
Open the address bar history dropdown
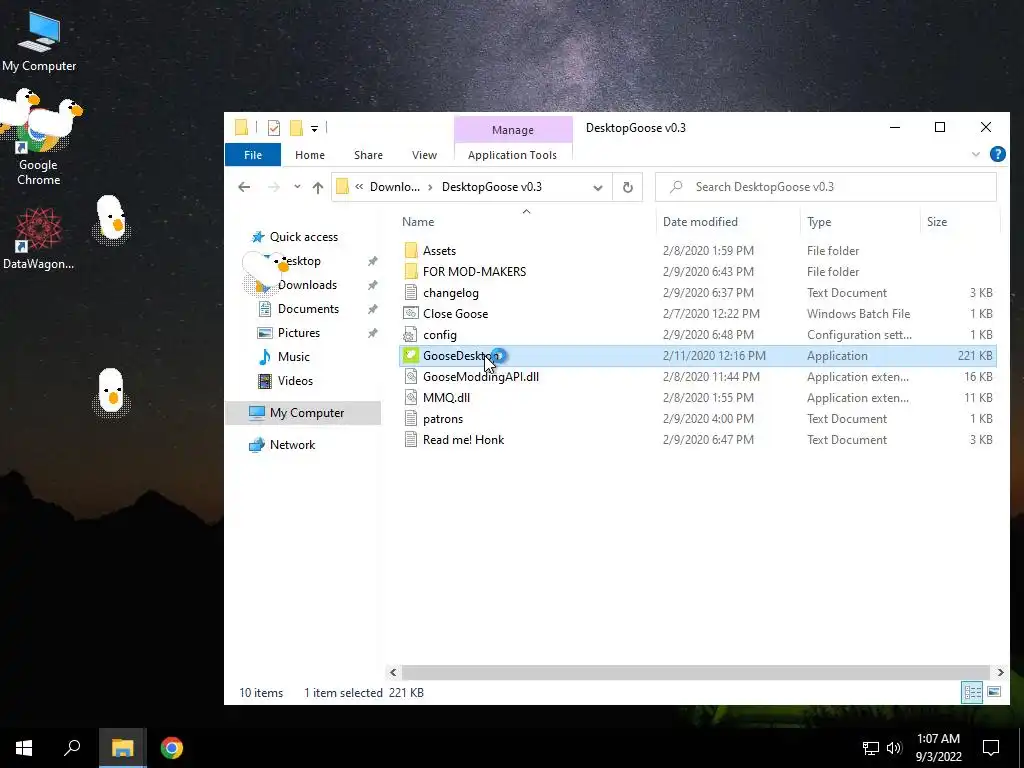(598, 187)
